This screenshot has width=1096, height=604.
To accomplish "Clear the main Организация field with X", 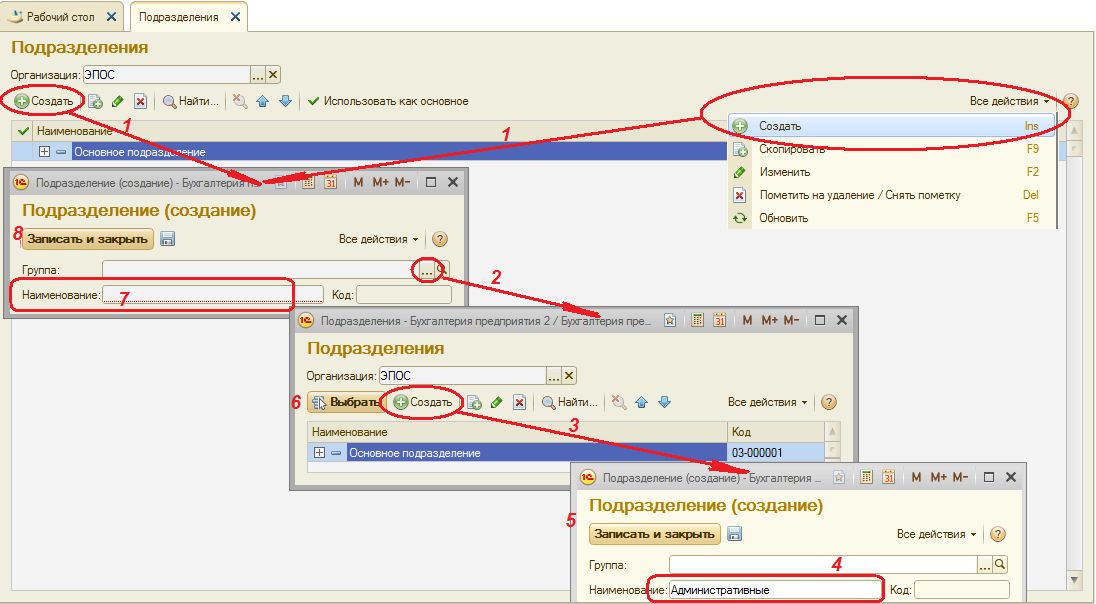I will [x=273, y=75].
